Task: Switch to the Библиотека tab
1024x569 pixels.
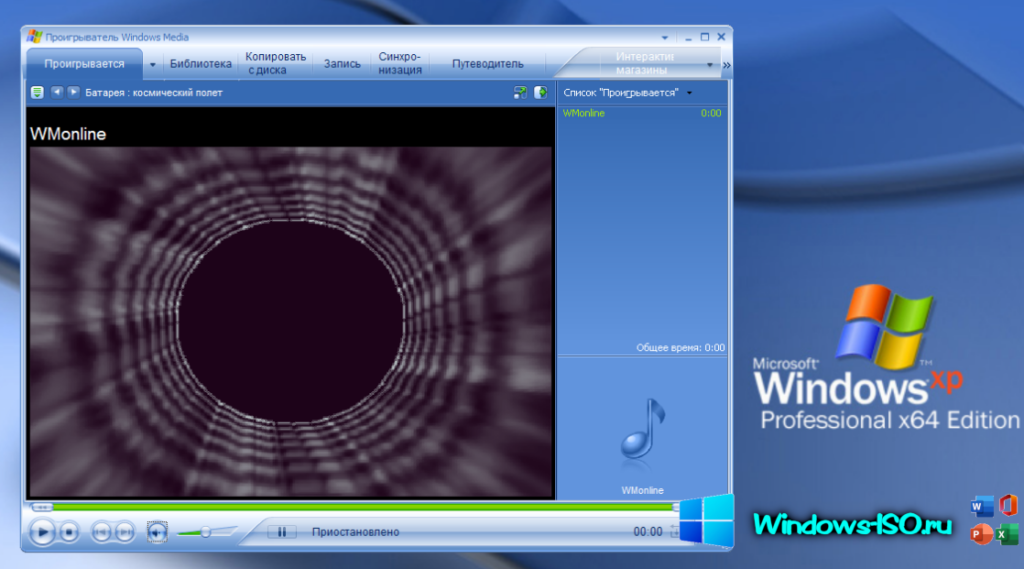Action: pos(200,64)
